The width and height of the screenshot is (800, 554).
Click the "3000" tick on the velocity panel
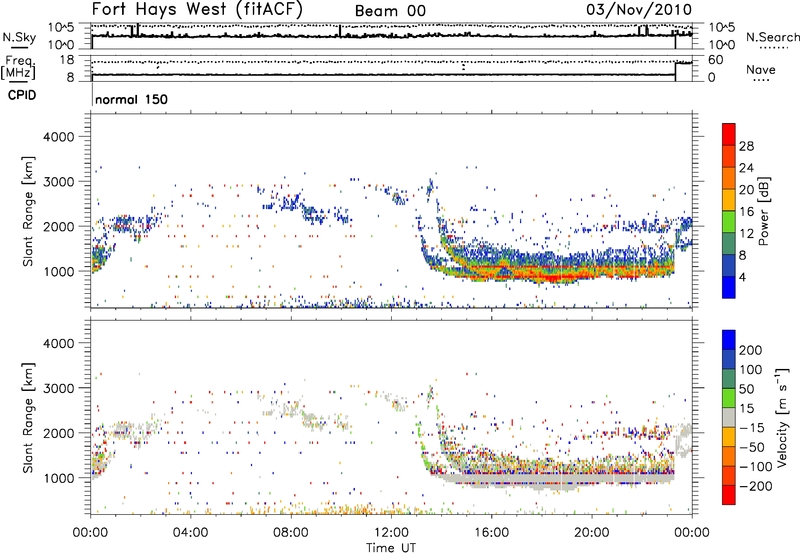point(59,388)
